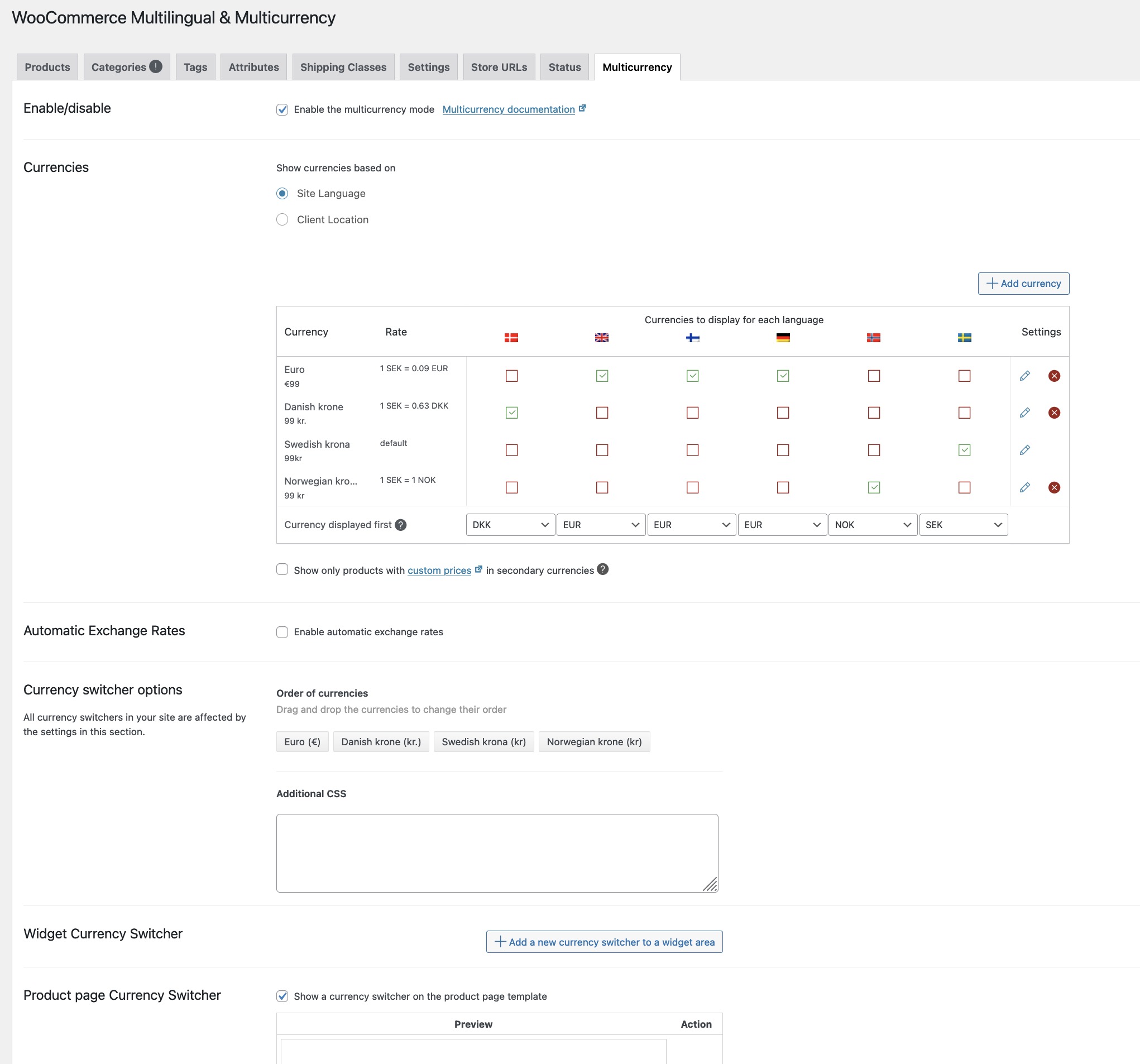Select the Danish krone (kr.) order chip
Viewport: 1140px width, 1064px height.
(381, 742)
